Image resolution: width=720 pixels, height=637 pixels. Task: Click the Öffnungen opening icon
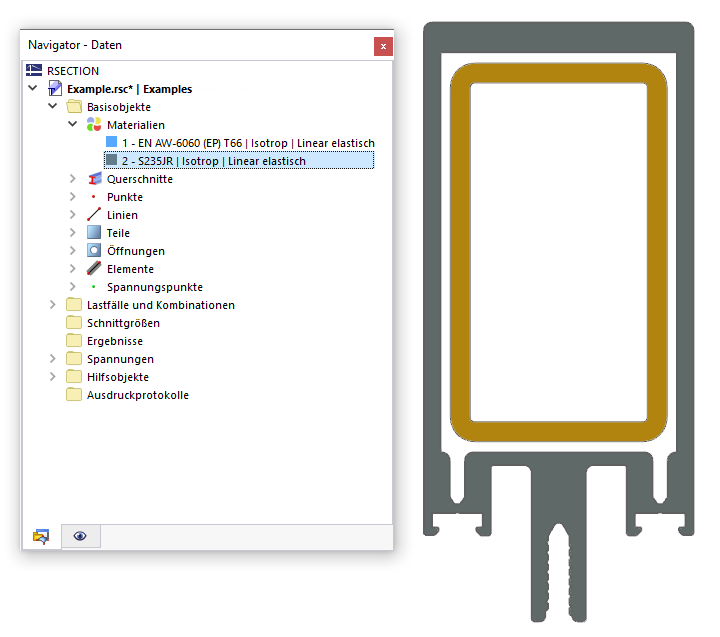pos(94,250)
